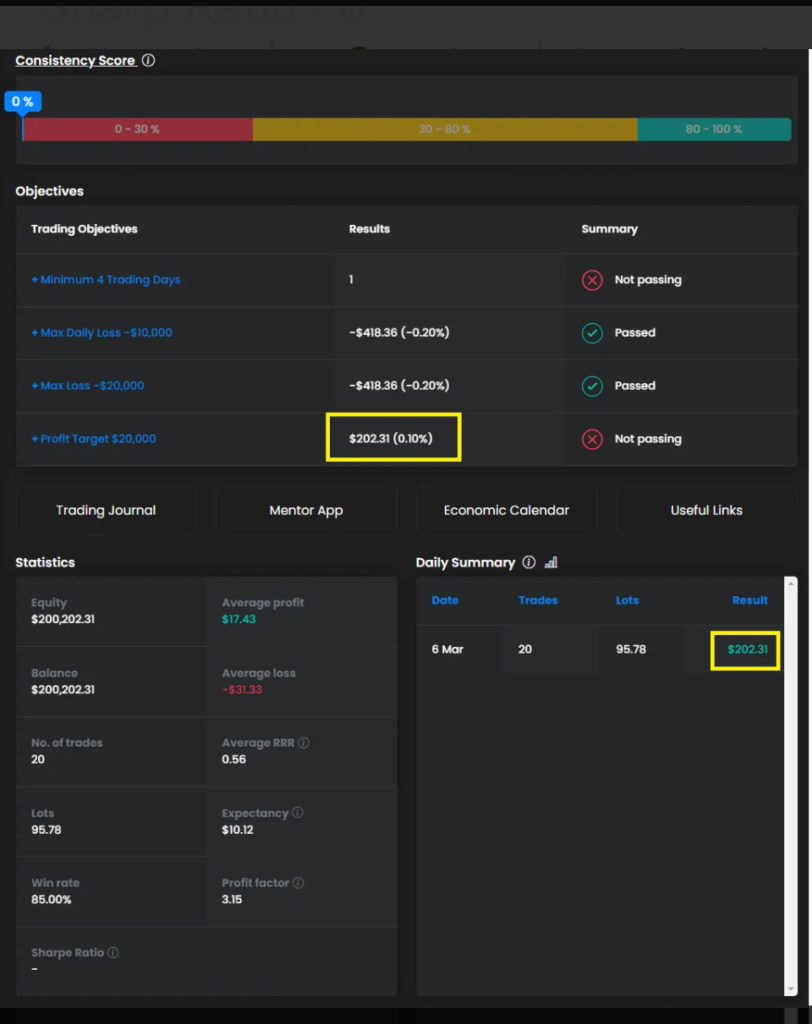Click the 0% consistency score marker
Screen dimensions: 812x1024
click(22, 102)
